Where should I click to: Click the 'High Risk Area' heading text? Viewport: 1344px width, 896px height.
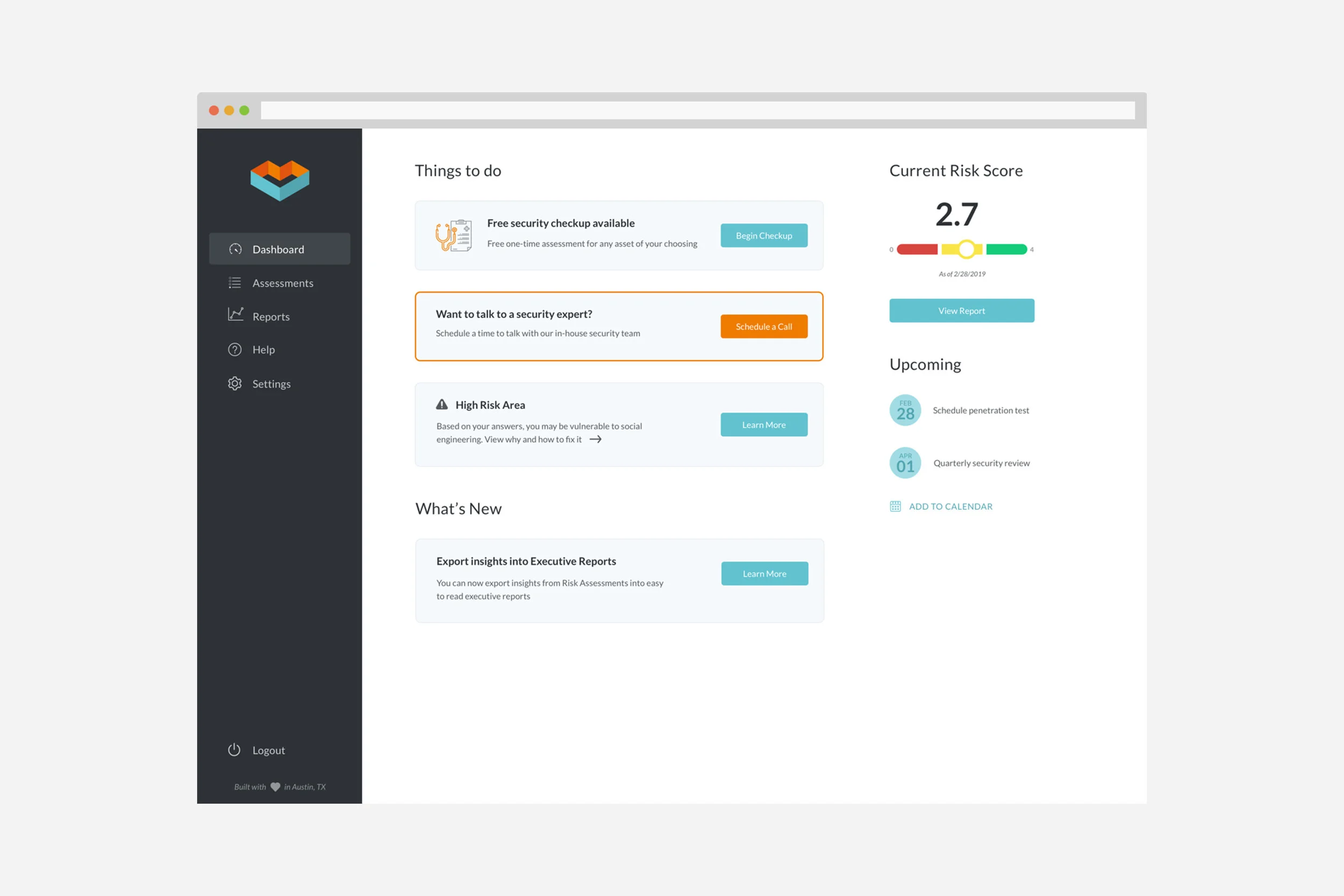(x=490, y=405)
